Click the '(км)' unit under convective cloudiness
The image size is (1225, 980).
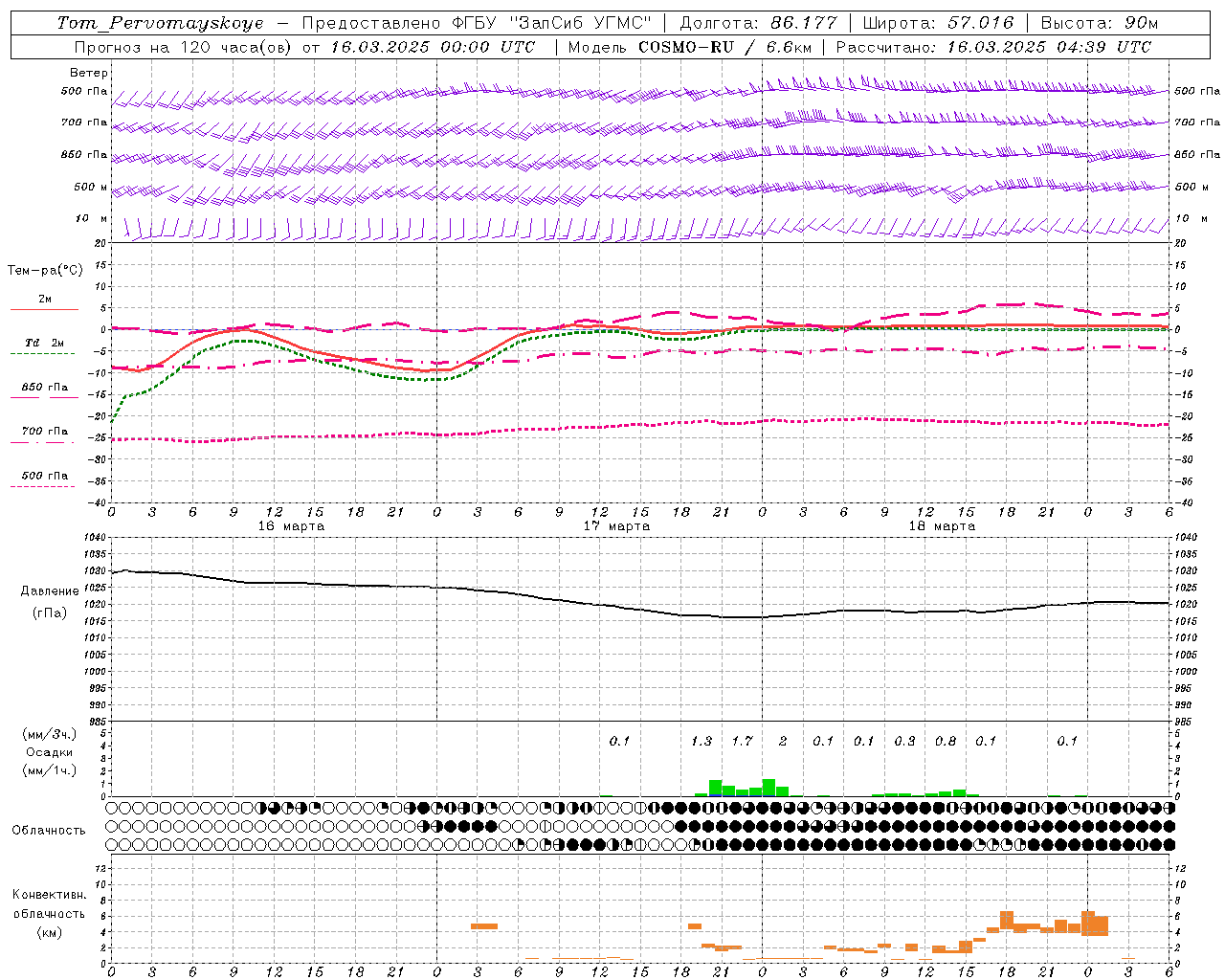[49, 931]
